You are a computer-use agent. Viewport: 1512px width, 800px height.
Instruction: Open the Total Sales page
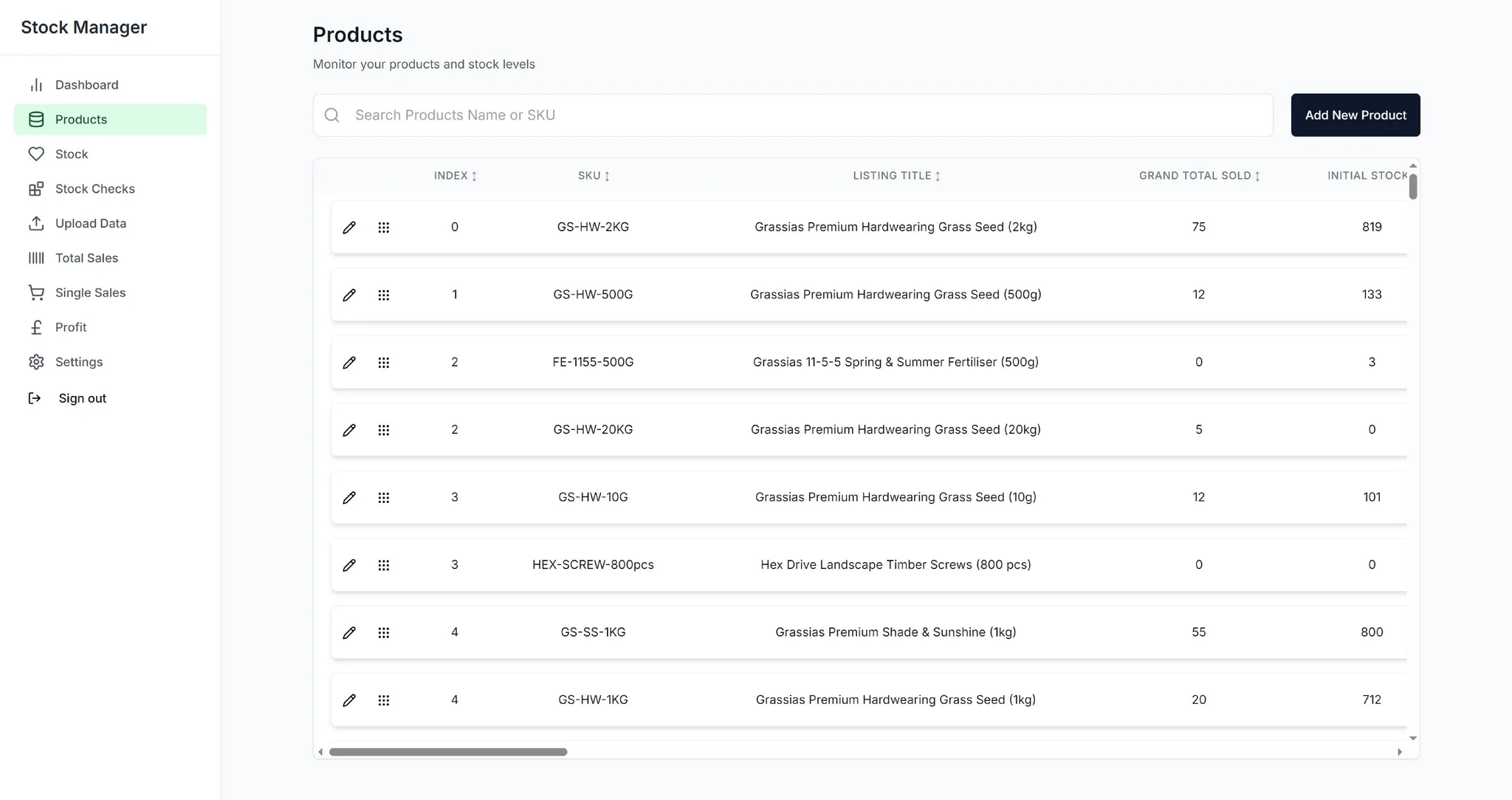tap(110, 259)
